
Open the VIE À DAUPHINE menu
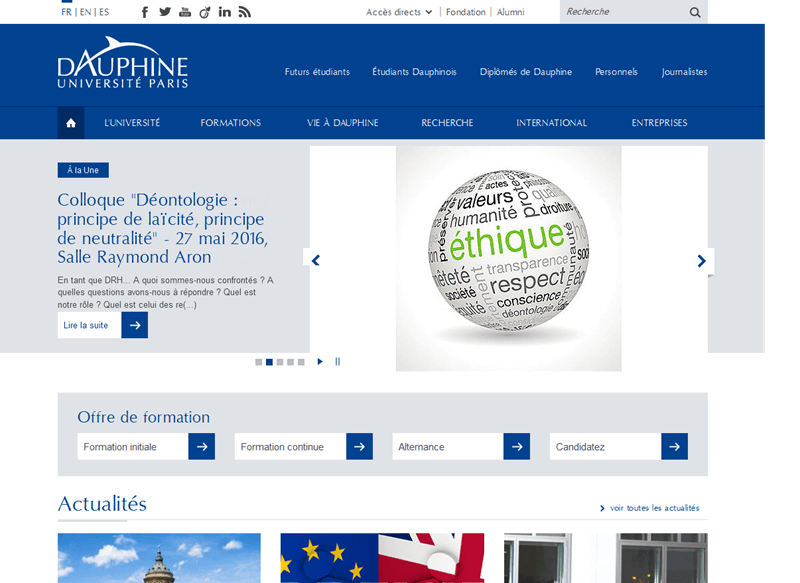tap(343, 123)
